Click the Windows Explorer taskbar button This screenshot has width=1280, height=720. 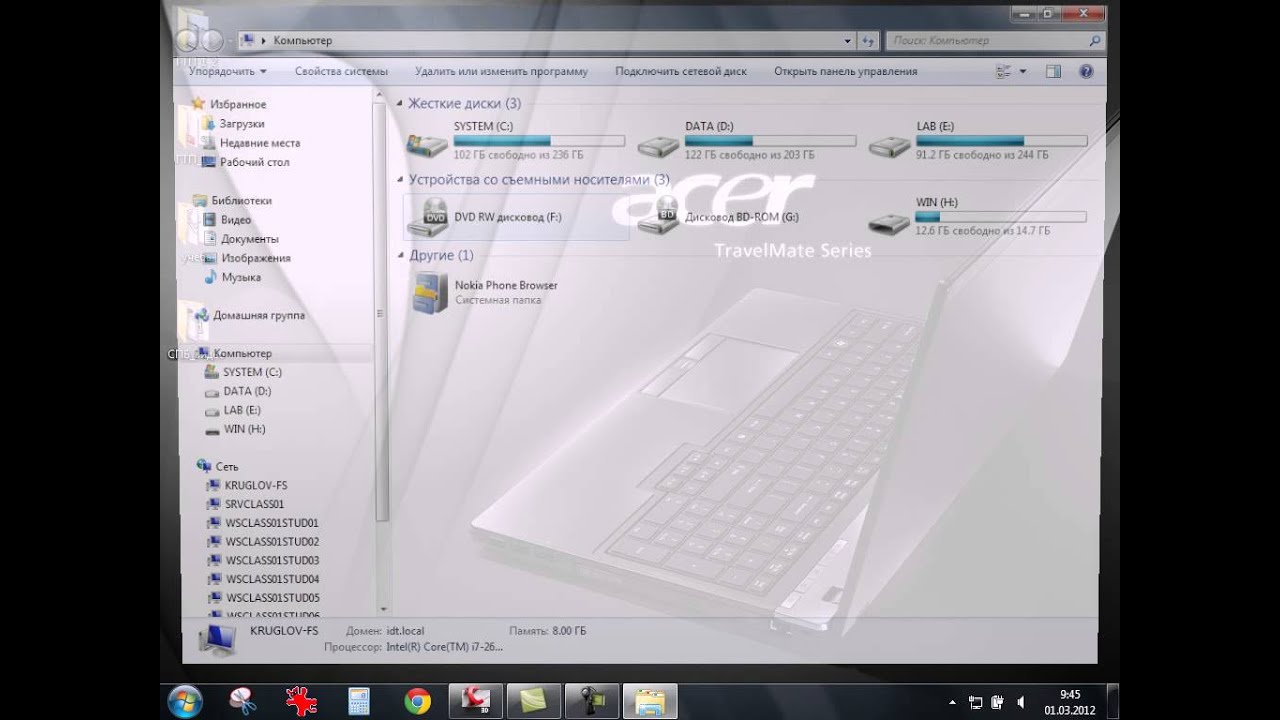[x=651, y=701]
